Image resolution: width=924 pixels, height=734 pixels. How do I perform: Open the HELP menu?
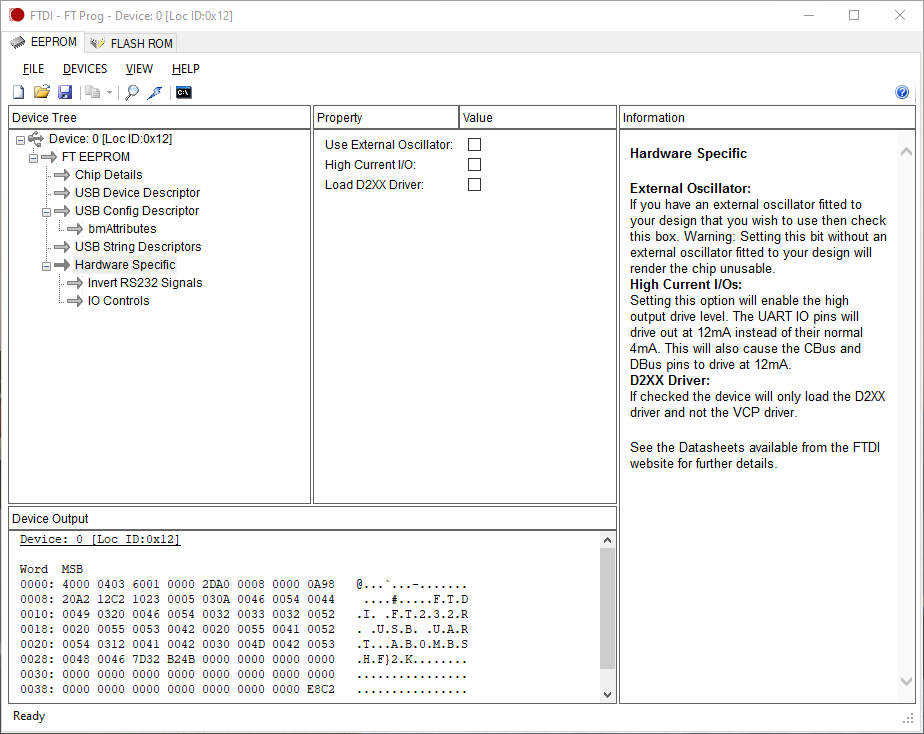[x=186, y=69]
